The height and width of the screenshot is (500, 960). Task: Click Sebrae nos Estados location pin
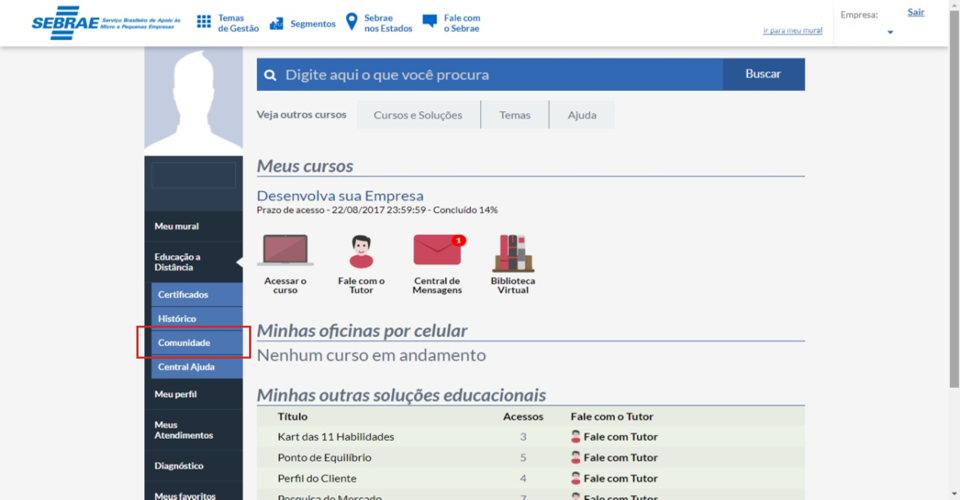351,22
